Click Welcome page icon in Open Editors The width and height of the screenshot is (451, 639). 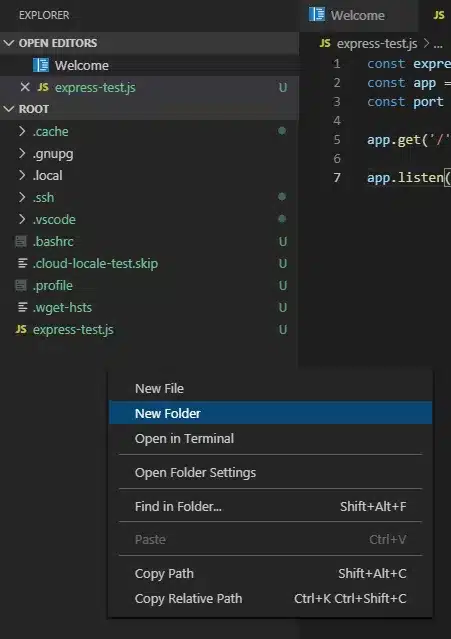pyautogui.click(x=41, y=65)
